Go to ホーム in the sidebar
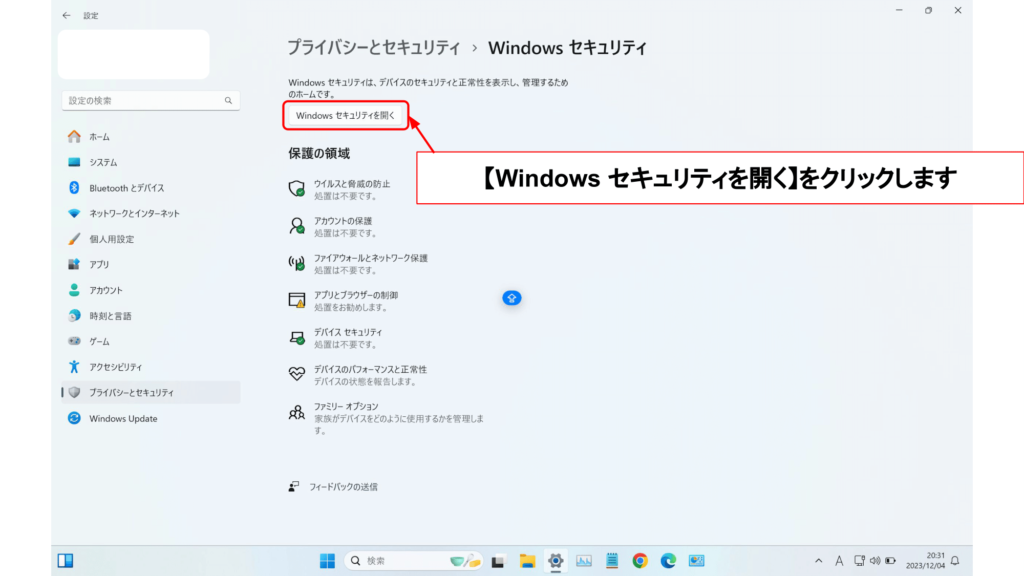Viewport: 1024px width, 576px height. pos(99,137)
